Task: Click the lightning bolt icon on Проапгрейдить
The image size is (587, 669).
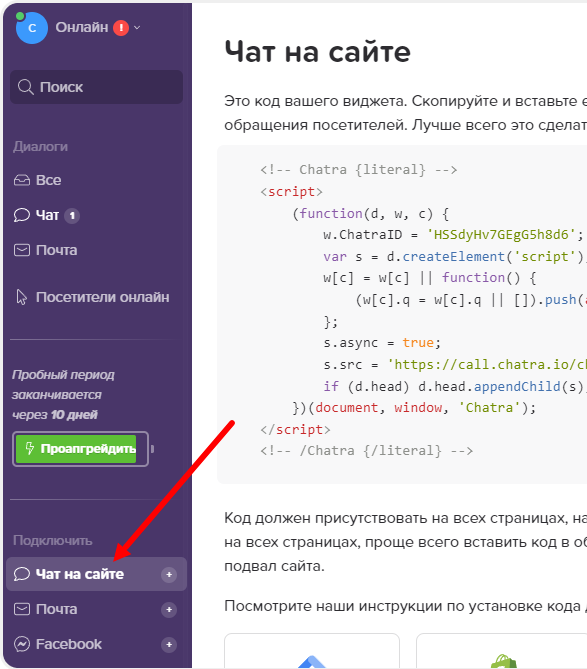Action: (x=29, y=448)
